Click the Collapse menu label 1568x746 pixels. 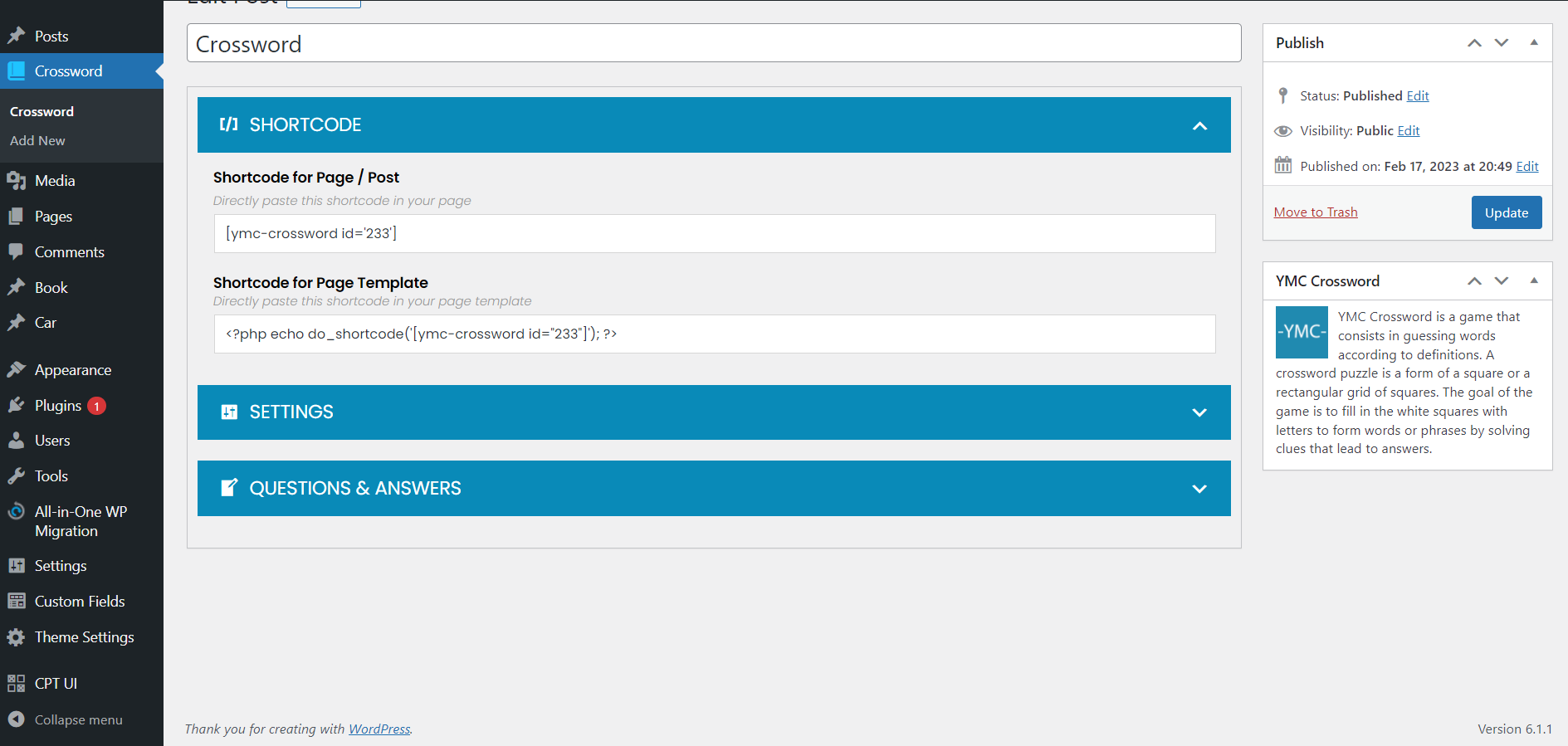[79, 720]
